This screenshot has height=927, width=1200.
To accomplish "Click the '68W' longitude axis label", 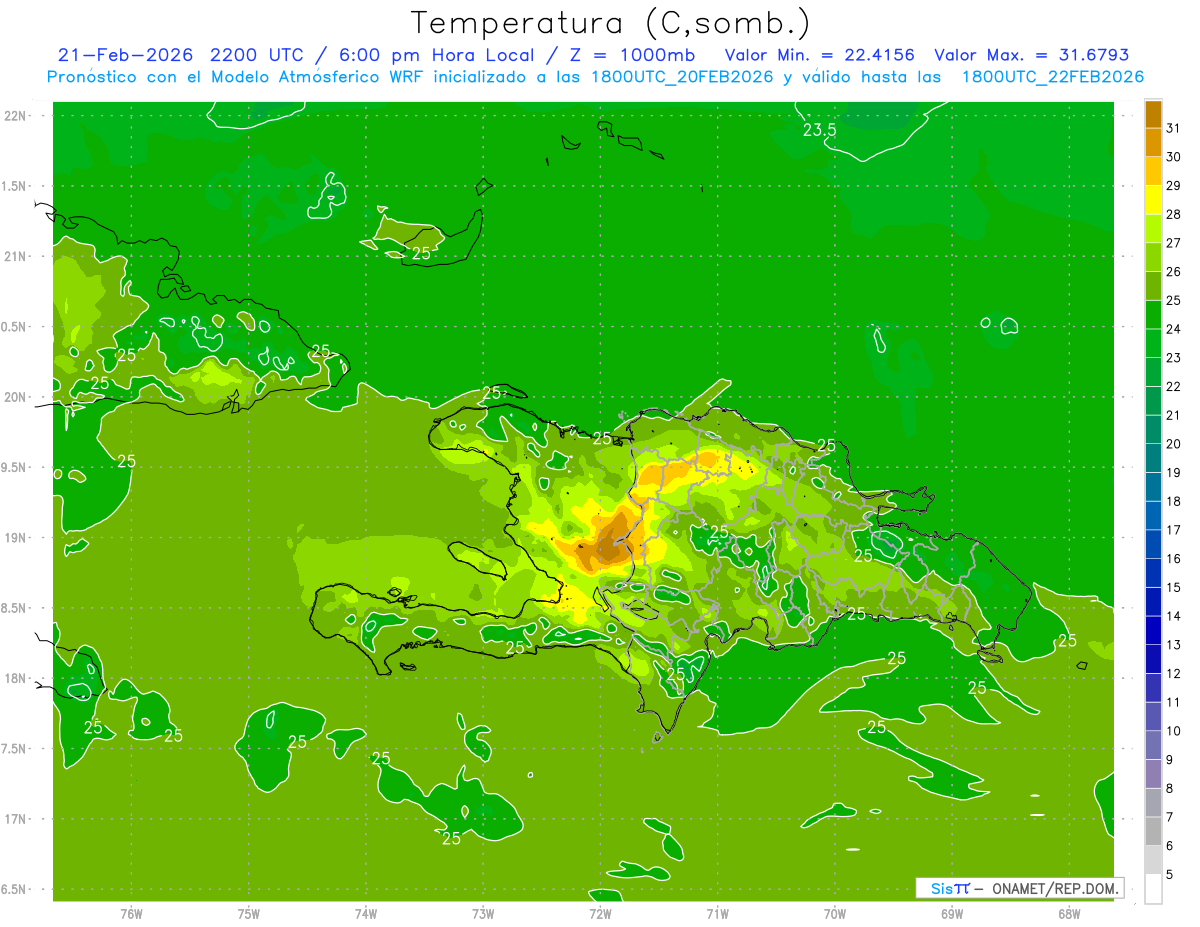I will [1068, 914].
